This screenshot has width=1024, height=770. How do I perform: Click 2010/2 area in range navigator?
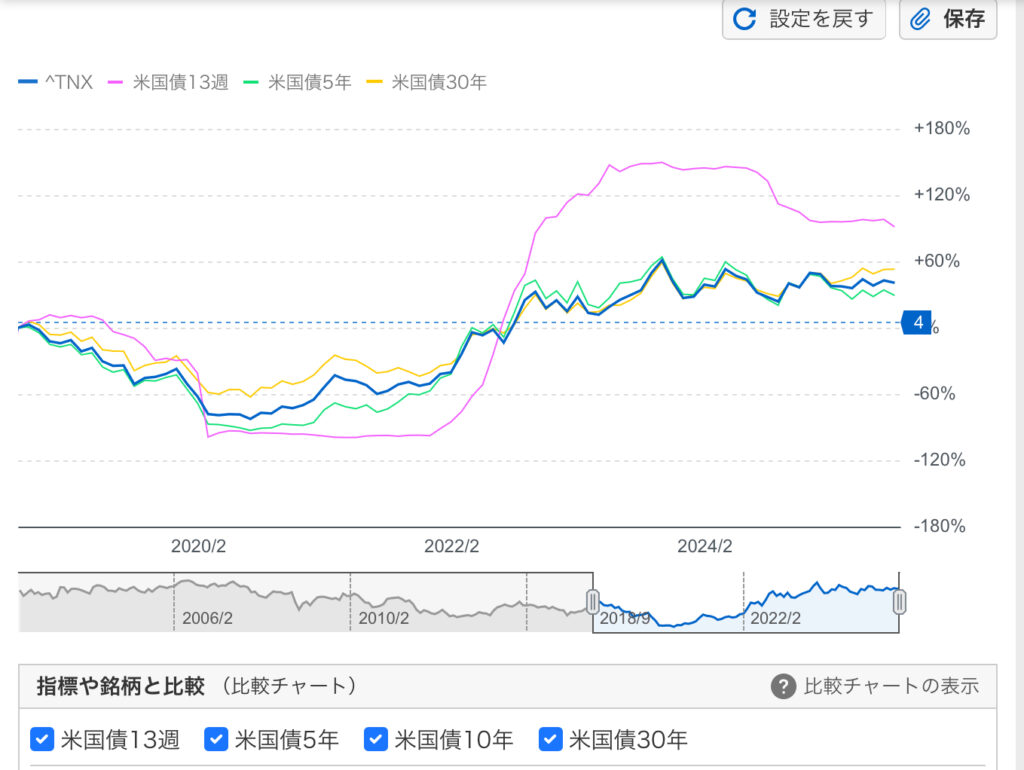tap(383, 618)
